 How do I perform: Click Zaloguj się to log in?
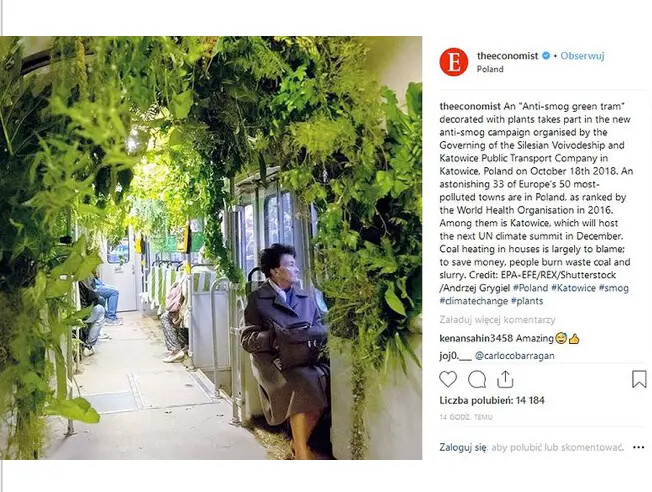(x=463, y=447)
